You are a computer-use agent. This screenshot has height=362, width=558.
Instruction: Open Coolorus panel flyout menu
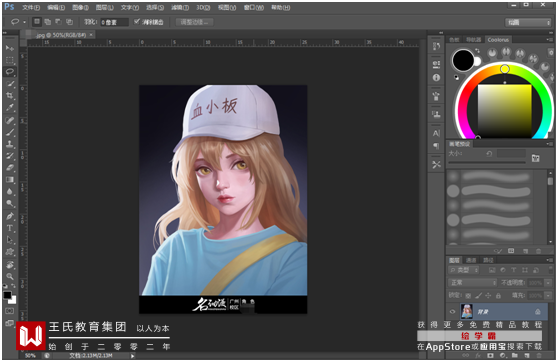point(549,40)
